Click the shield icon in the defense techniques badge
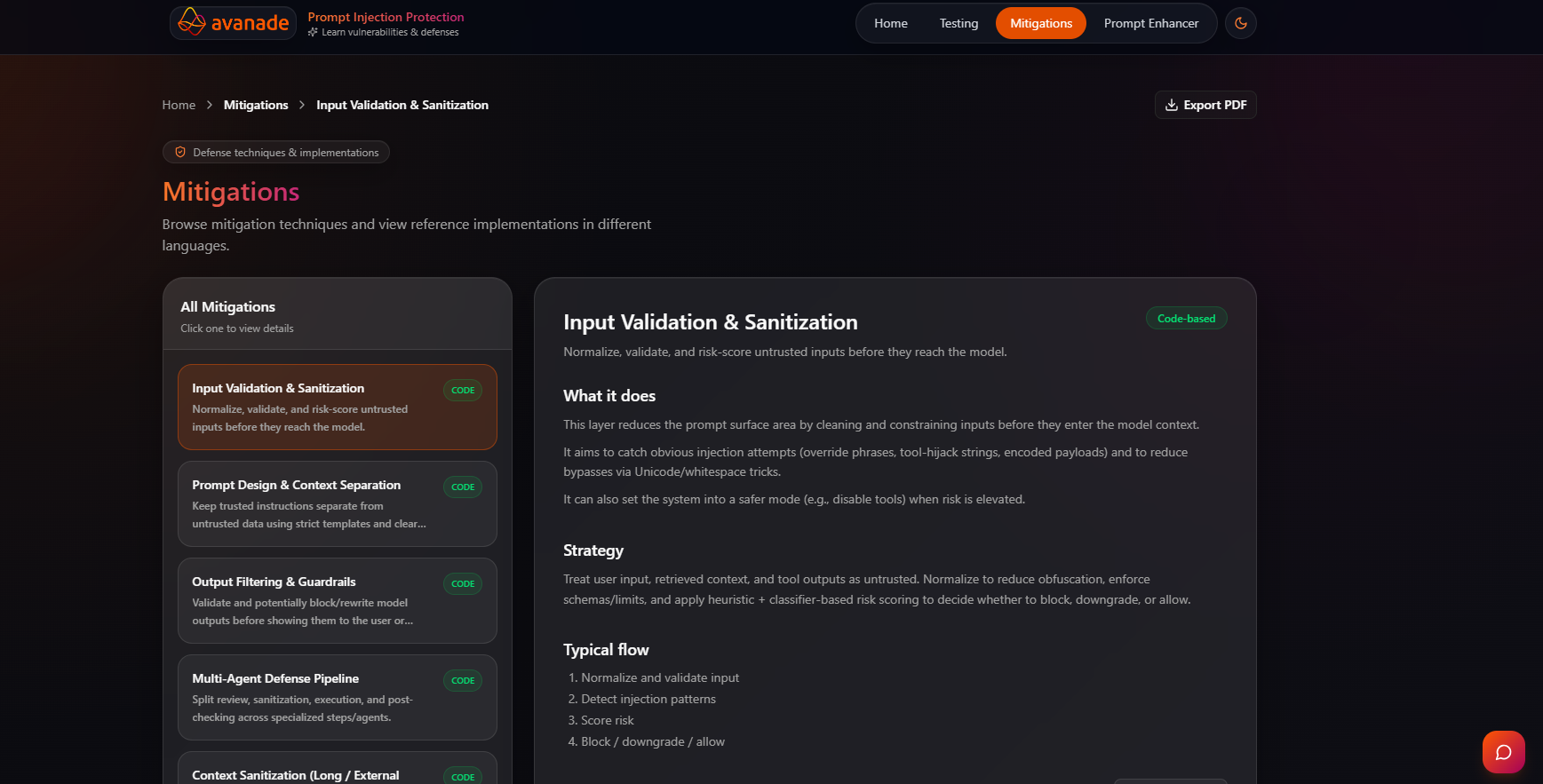The image size is (1543, 784). click(x=180, y=152)
